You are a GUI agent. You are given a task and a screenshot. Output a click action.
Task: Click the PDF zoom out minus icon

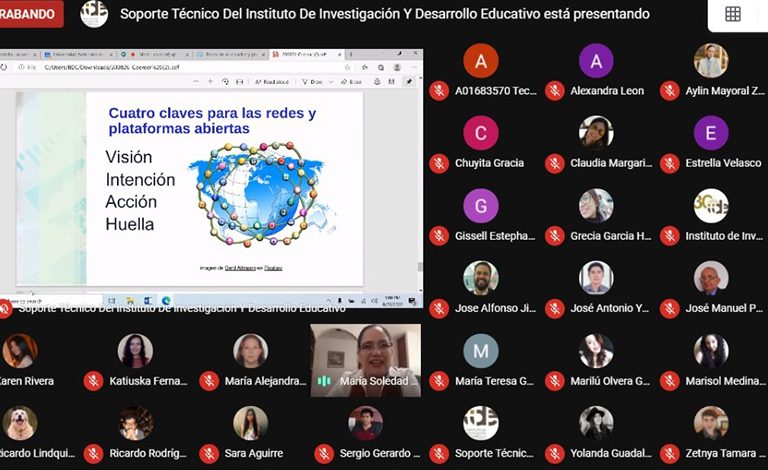pos(195,82)
